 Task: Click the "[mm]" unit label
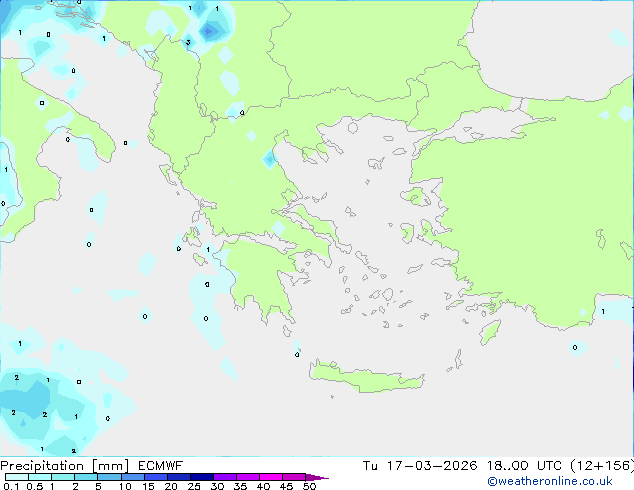[110, 466]
